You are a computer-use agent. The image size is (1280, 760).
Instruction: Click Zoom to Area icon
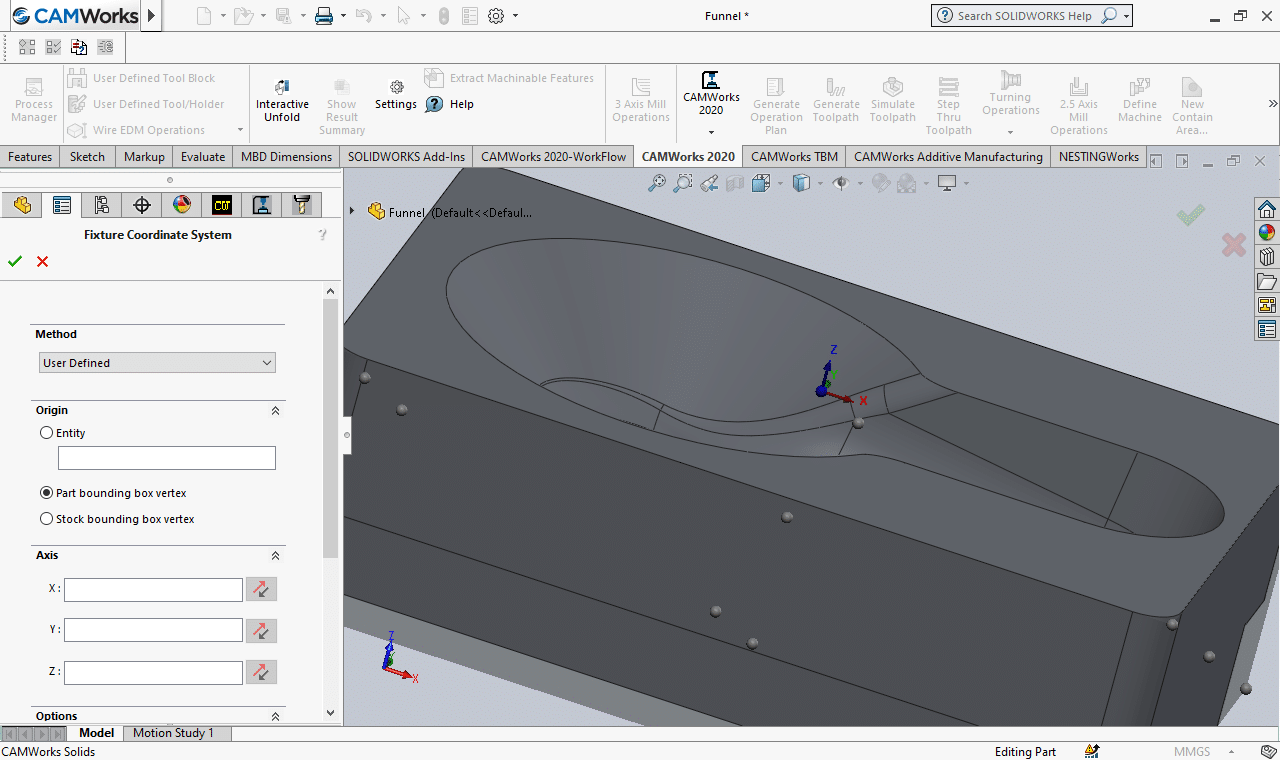683,183
